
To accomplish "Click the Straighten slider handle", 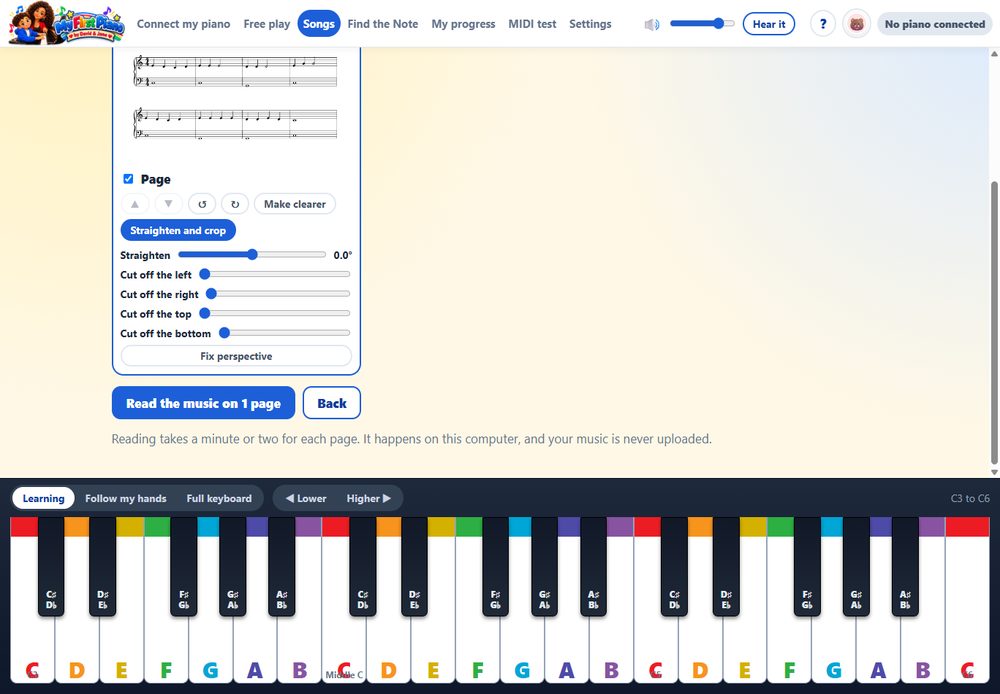I will (x=252, y=255).
